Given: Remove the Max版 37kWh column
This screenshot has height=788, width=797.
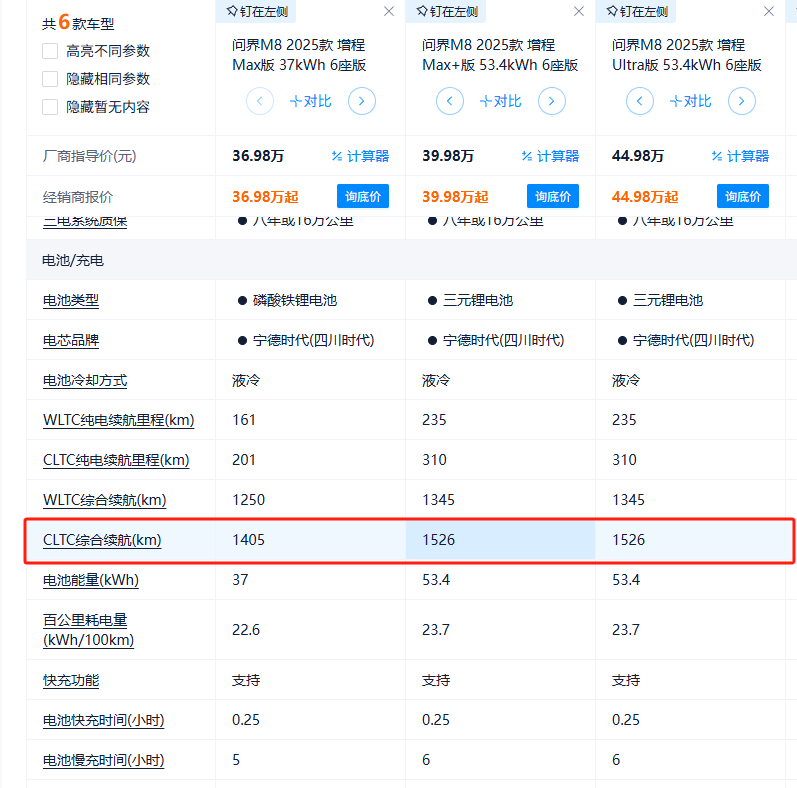Looking at the screenshot, I should (389, 11).
